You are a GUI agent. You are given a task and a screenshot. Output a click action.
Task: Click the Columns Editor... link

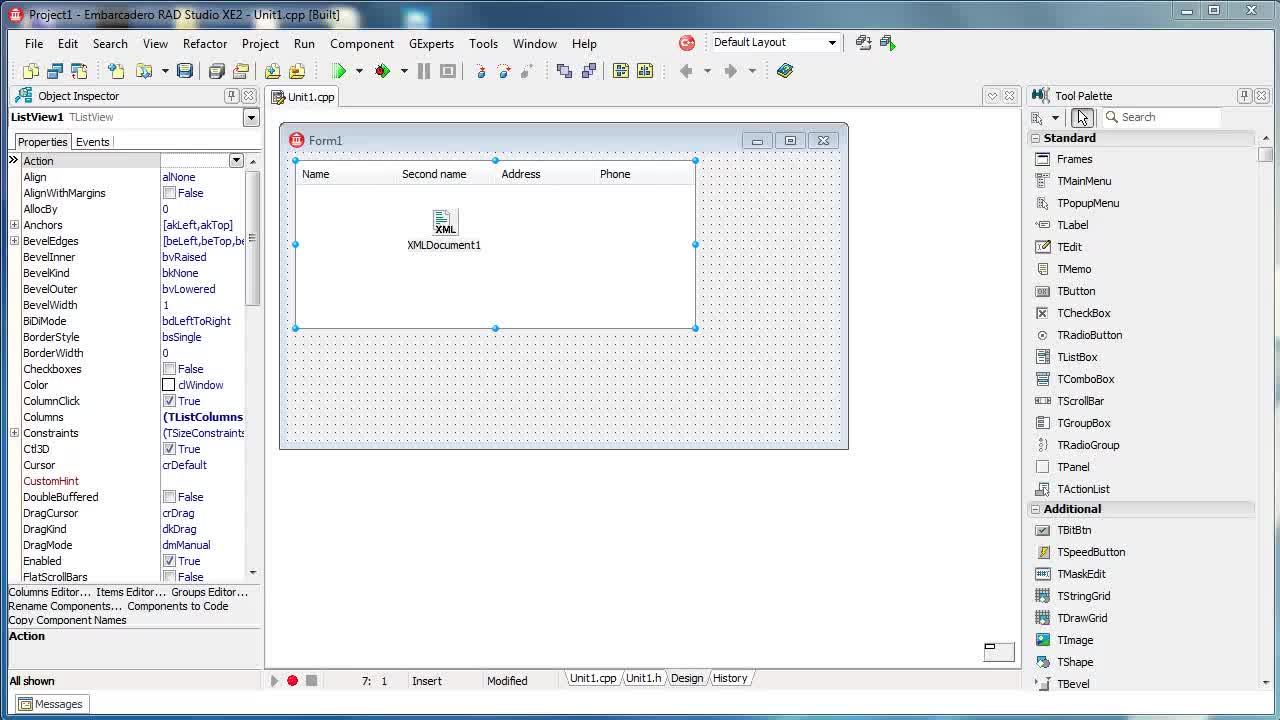click(49, 592)
